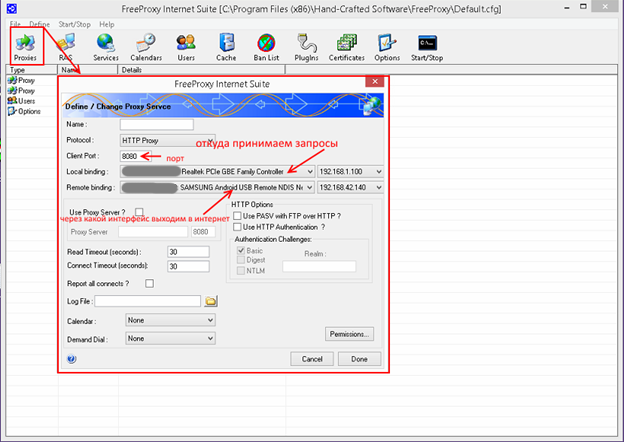This screenshot has width=624, height=442.
Task: Maximize the FreeProxy main window
Action: pyautogui.click(x=583, y=7)
